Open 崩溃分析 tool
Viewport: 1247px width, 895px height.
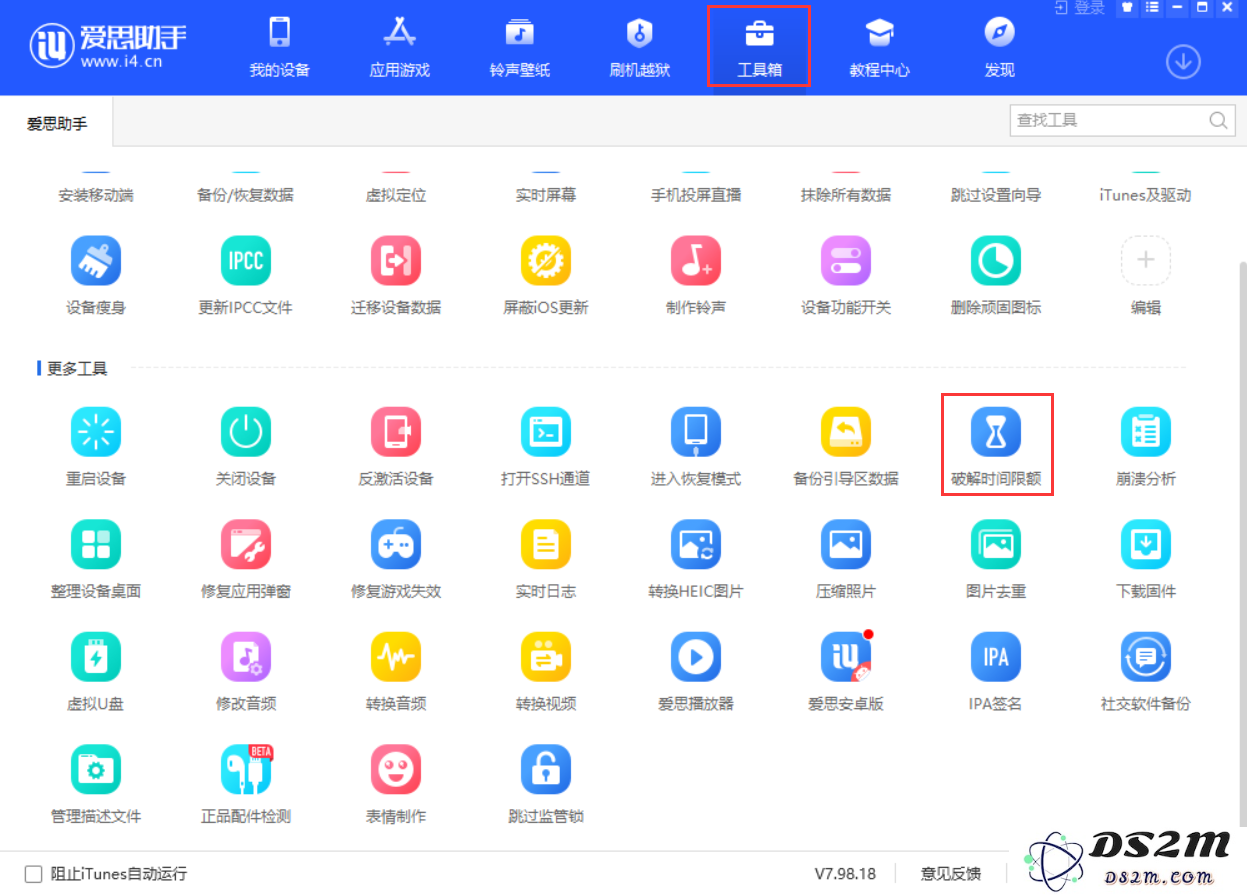tap(1146, 432)
